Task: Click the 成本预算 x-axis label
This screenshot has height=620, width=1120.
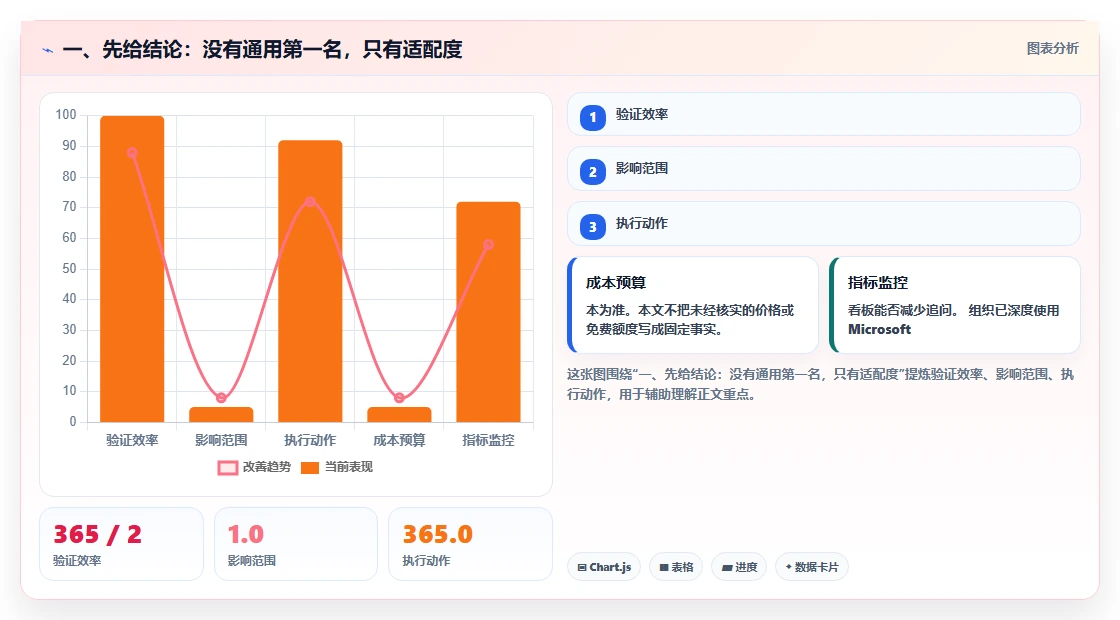Action: [399, 441]
